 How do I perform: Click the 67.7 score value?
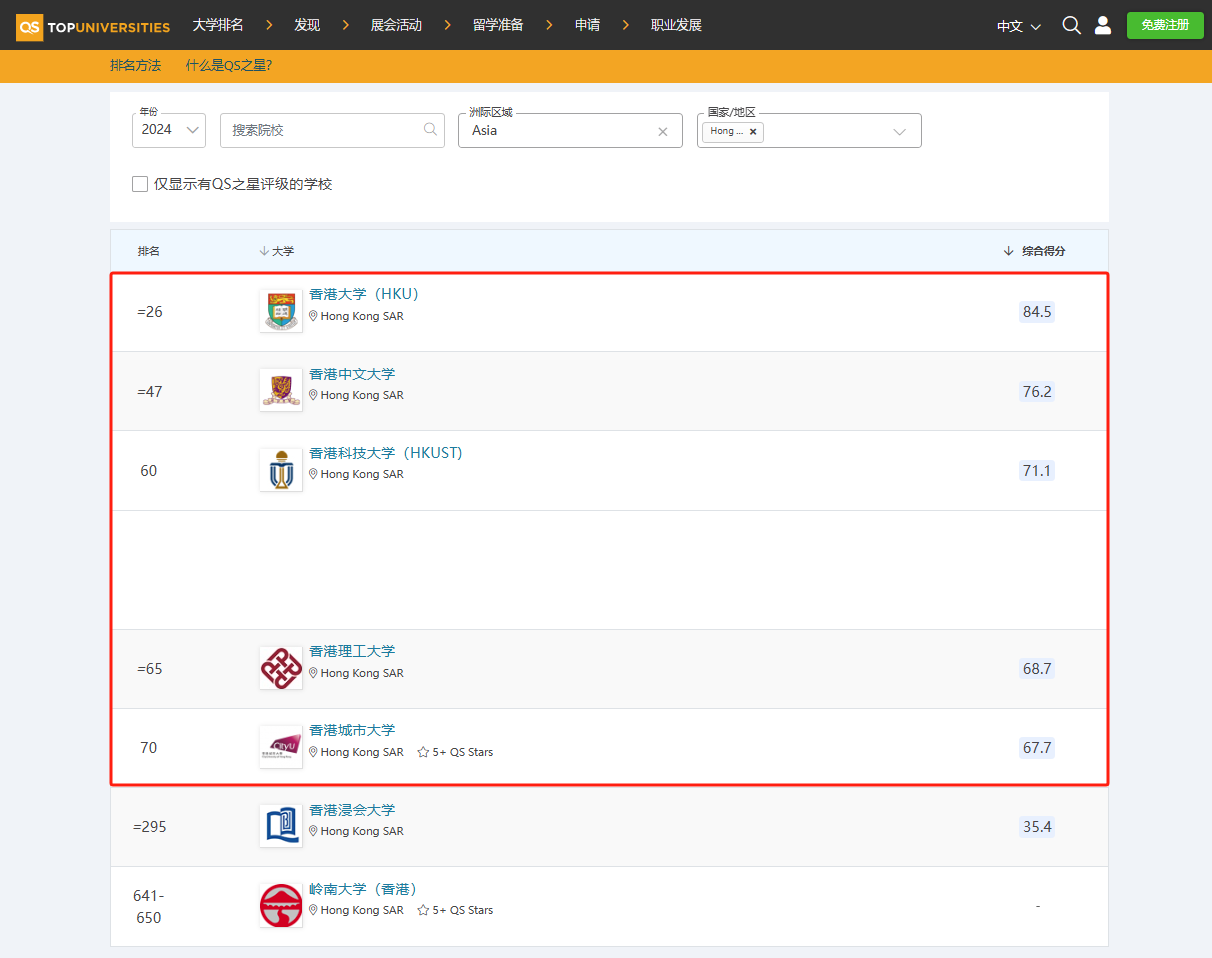(1037, 747)
